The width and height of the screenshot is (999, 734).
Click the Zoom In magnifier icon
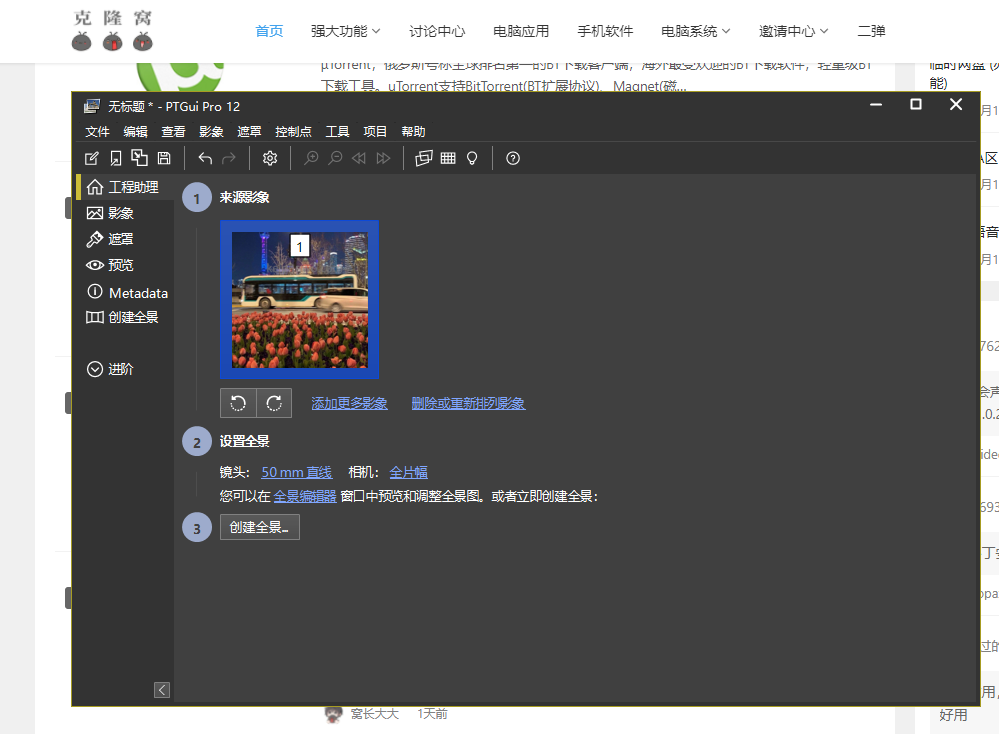click(x=311, y=158)
